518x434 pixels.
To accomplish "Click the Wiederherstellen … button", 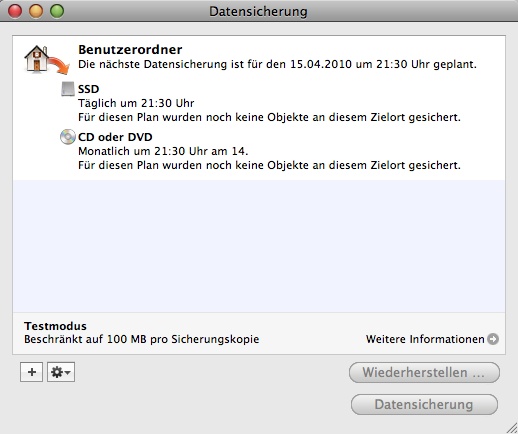I will point(424,372).
